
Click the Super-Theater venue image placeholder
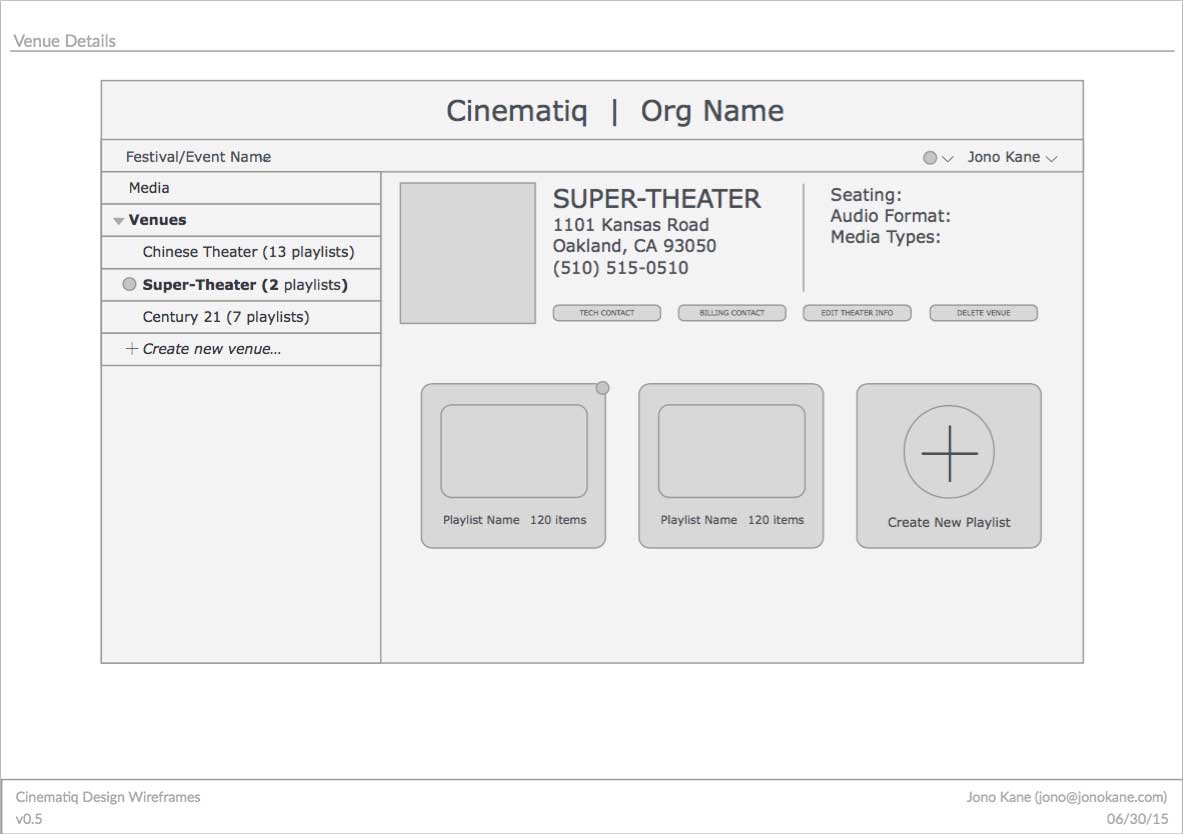pyautogui.click(x=468, y=253)
